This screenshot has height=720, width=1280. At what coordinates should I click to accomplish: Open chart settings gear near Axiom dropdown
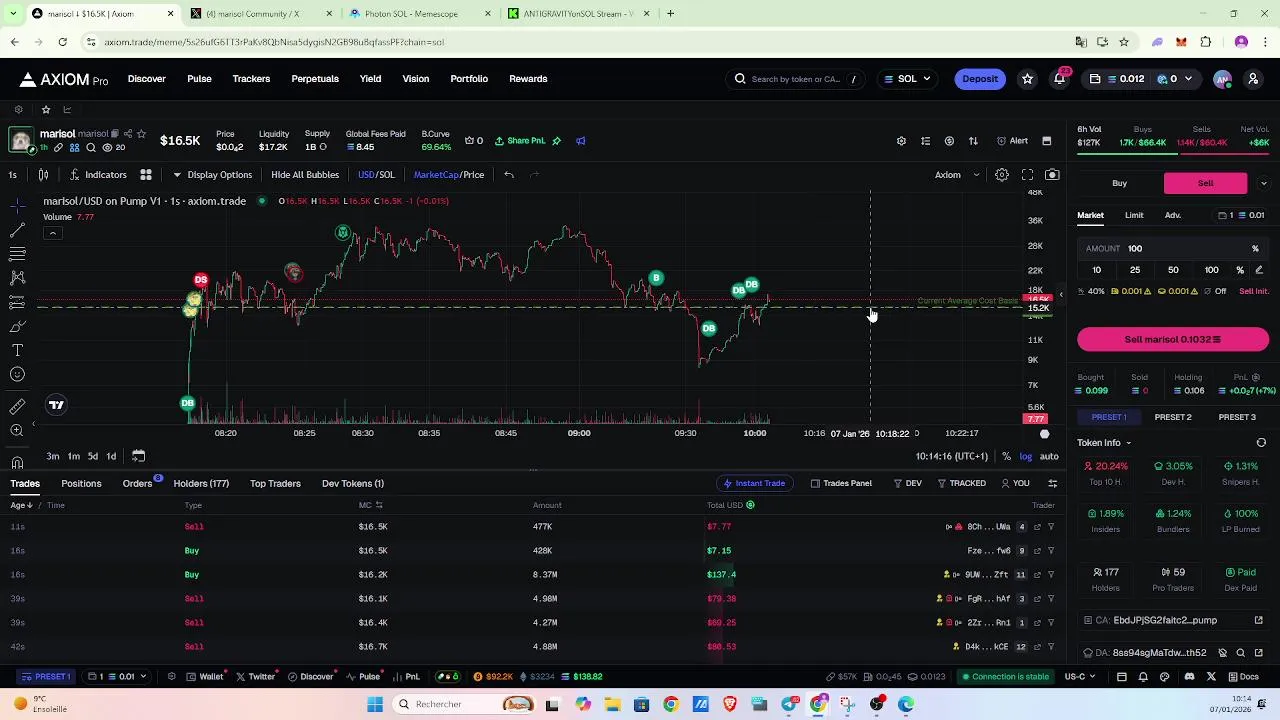coord(1002,175)
